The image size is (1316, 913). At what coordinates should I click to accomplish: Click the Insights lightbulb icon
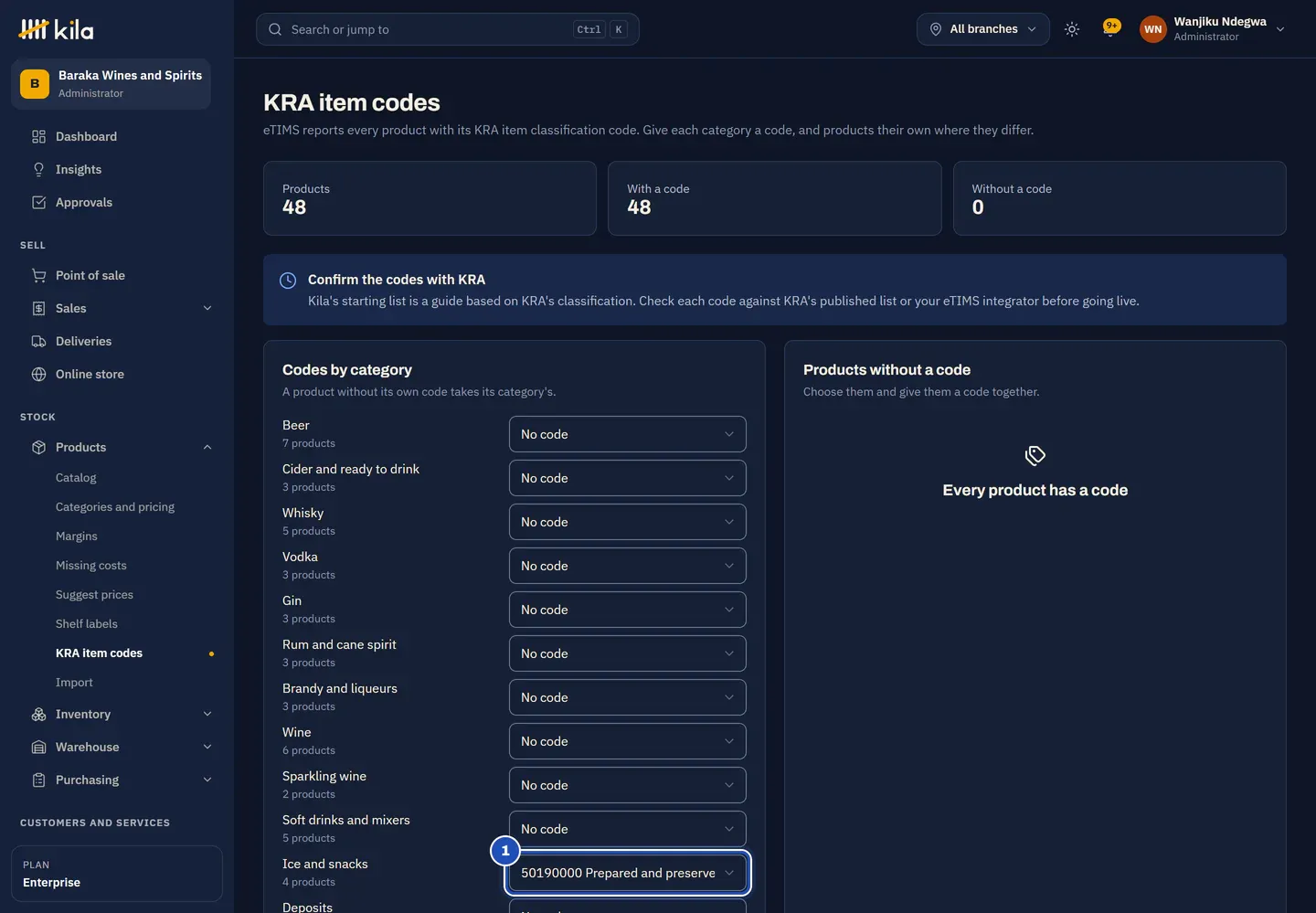tap(38, 169)
